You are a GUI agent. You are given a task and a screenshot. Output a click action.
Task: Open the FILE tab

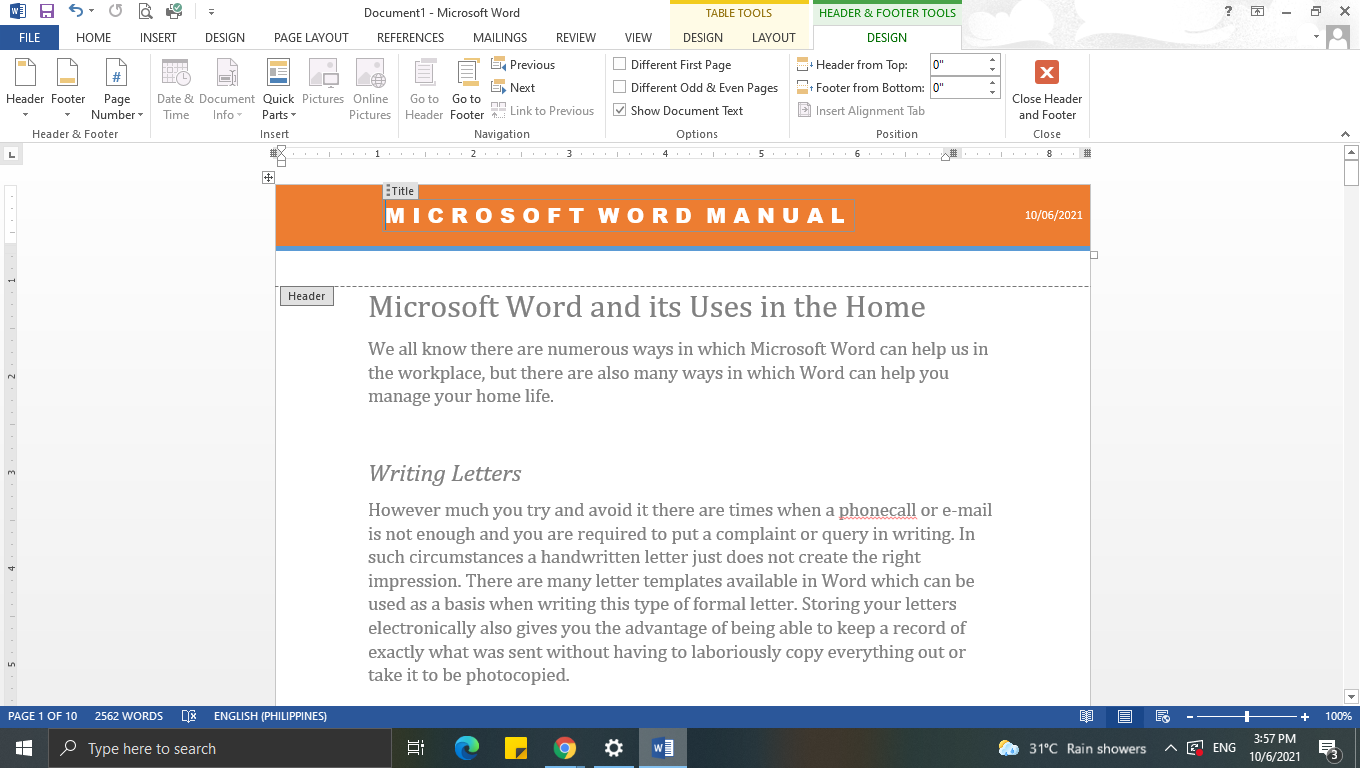click(29, 37)
